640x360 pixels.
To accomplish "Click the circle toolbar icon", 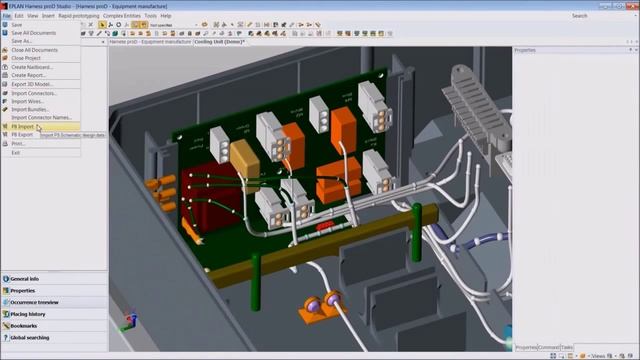I will point(118,25).
